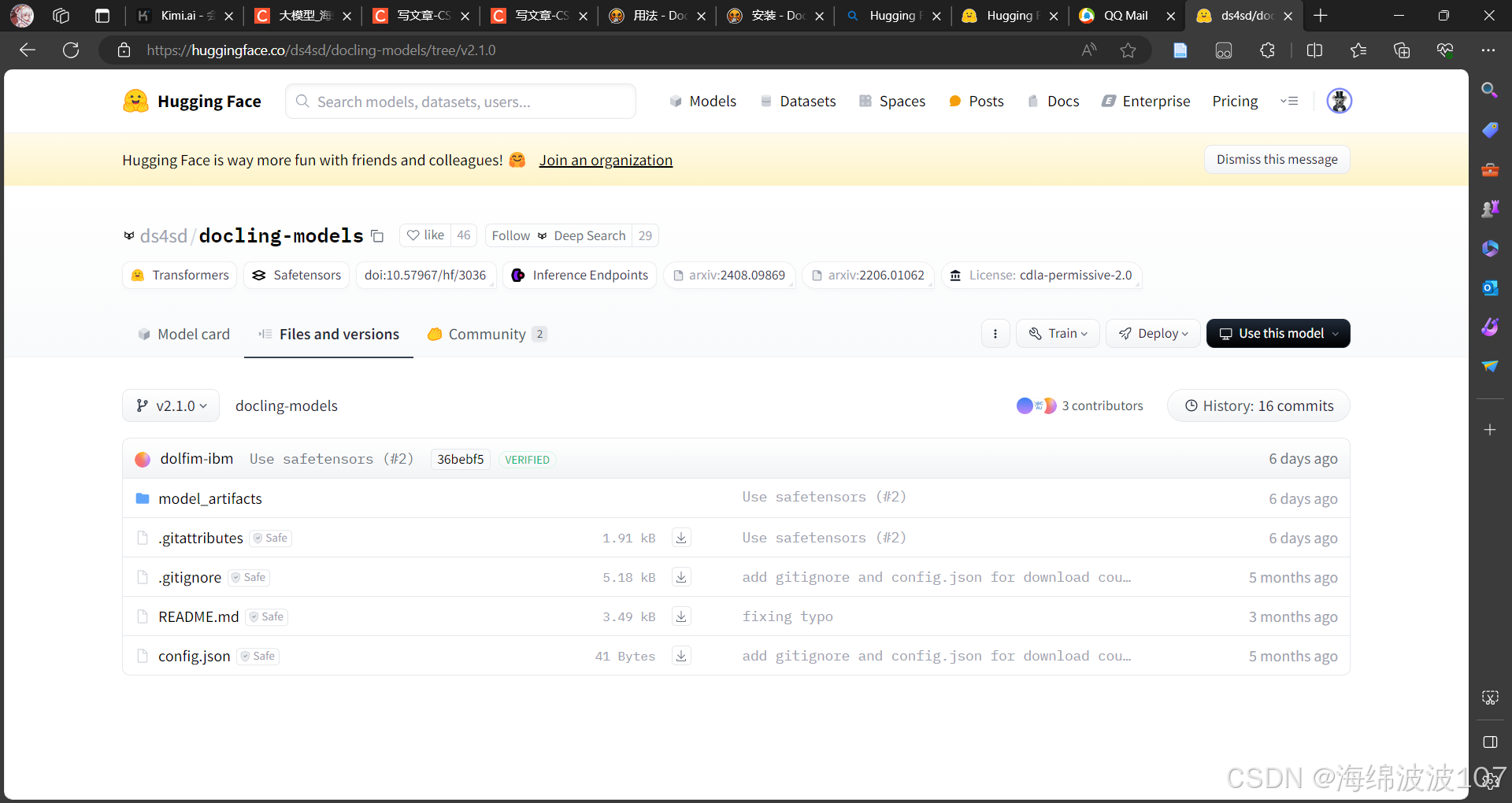Open Enterprise in the navigation
1512x803 pixels.
coord(1146,101)
